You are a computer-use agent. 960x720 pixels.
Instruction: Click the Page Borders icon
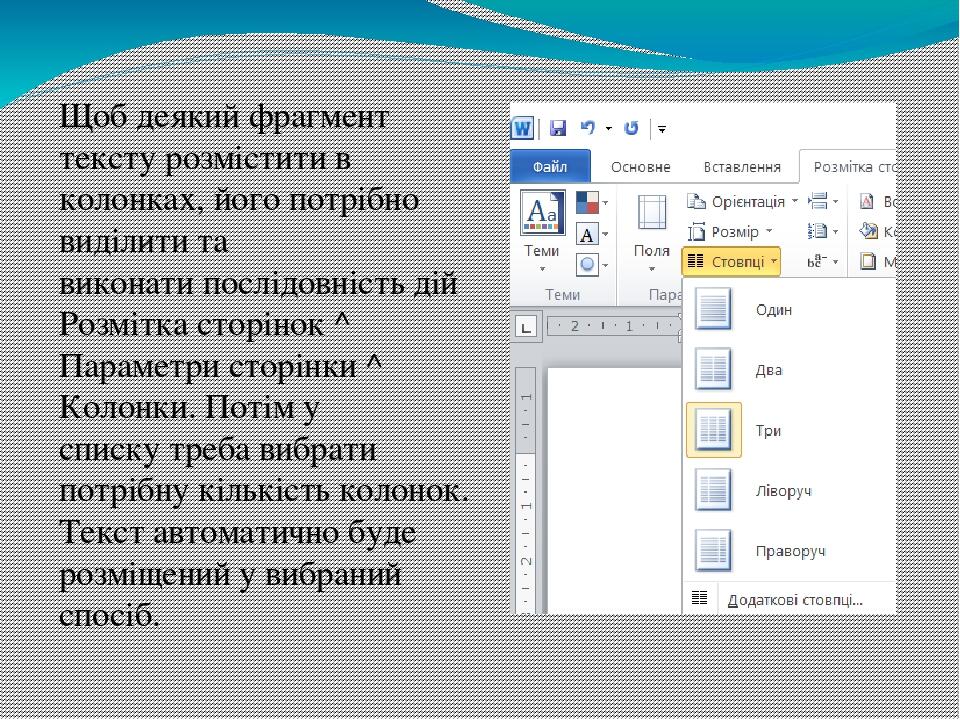[x=868, y=261]
